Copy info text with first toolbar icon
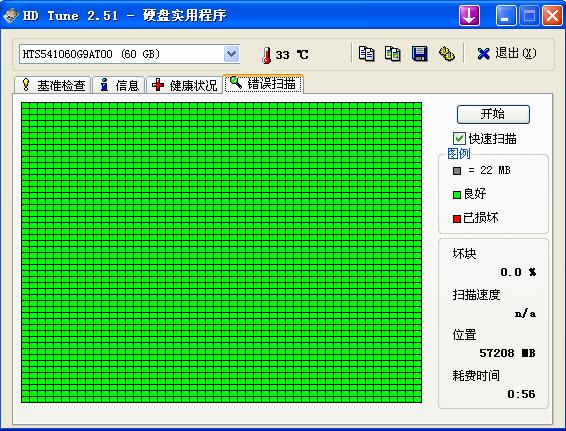The width and height of the screenshot is (566, 431). click(366, 54)
